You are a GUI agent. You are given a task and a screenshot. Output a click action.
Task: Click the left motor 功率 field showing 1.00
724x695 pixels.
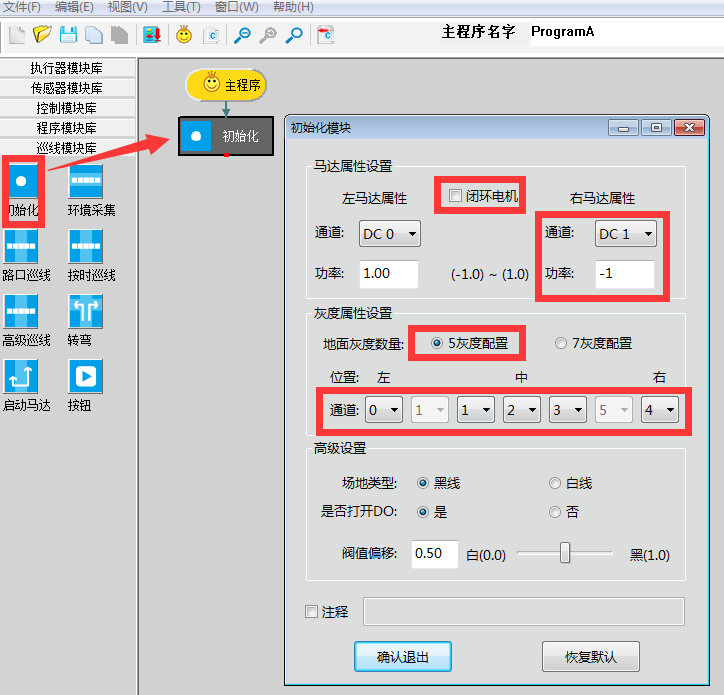[x=389, y=274]
